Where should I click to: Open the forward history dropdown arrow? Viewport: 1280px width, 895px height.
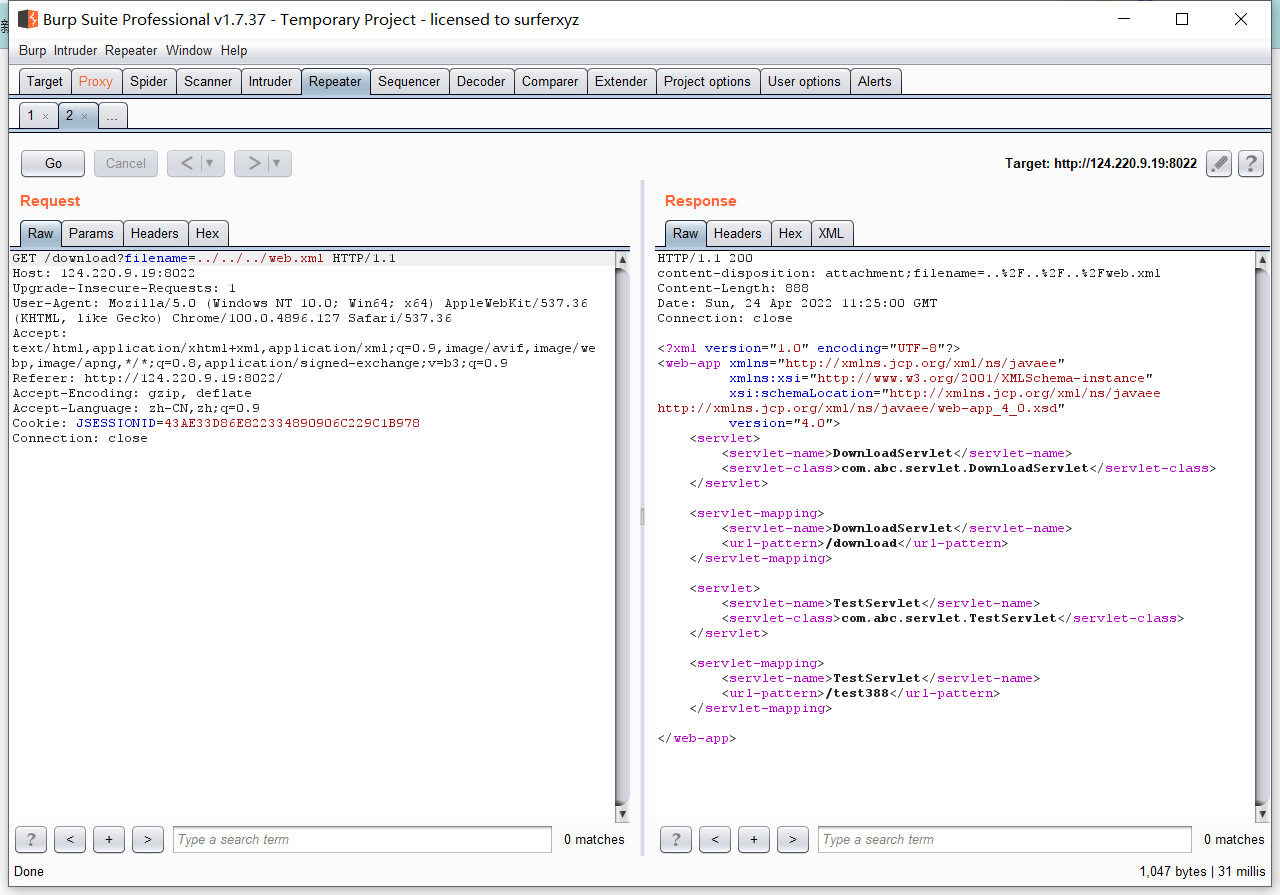click(x=278, y=163)
